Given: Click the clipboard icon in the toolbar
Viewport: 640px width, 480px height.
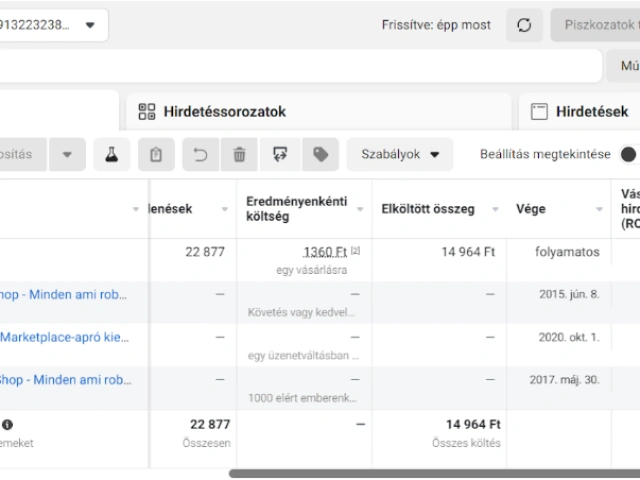Looking at the screenshot, I should coord(156,155).
